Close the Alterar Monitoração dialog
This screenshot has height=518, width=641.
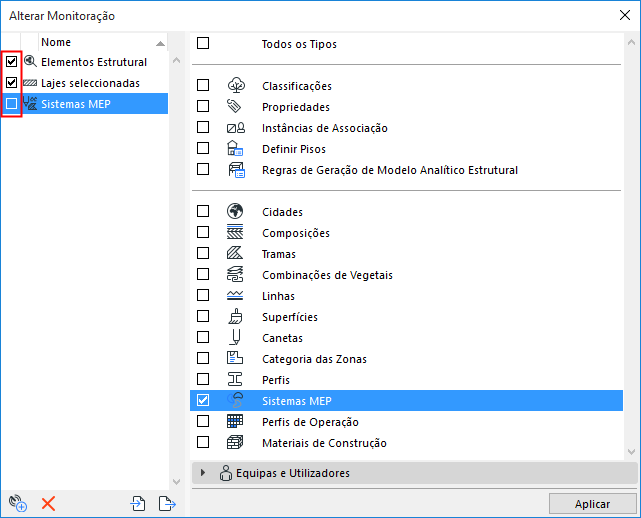pos(625,16)
